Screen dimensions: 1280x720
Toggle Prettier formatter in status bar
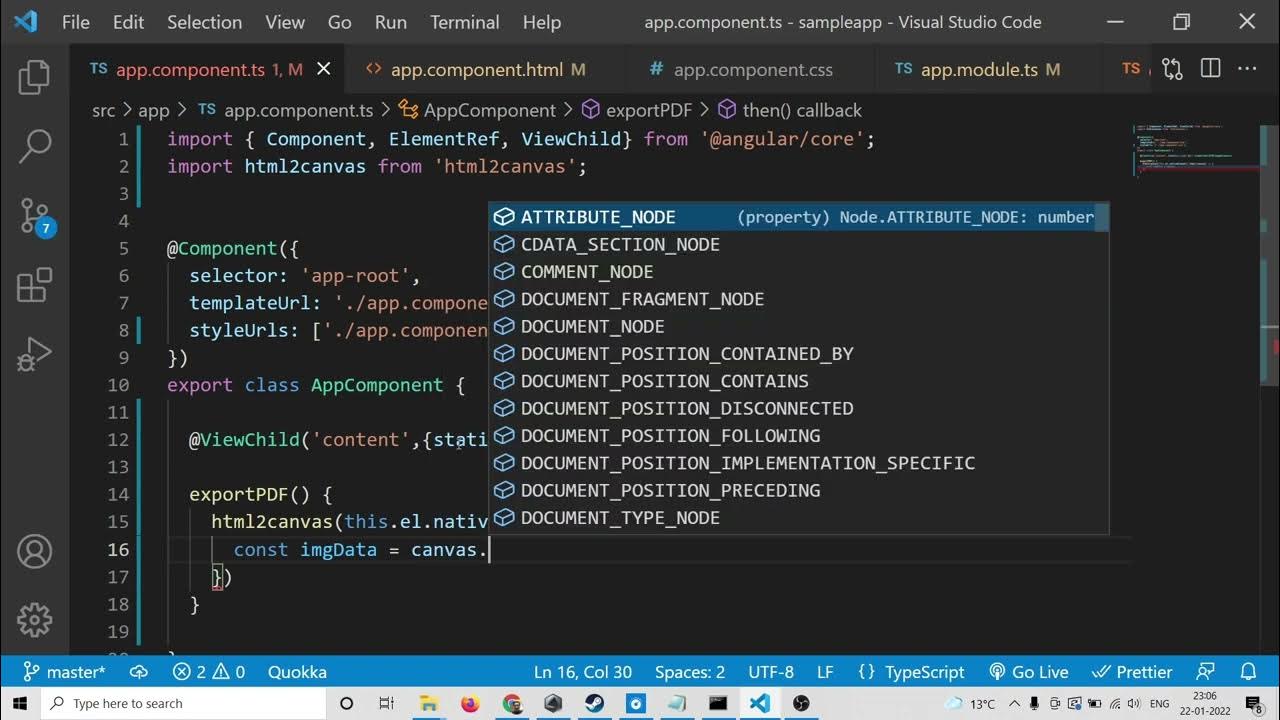coord(1132,672)
